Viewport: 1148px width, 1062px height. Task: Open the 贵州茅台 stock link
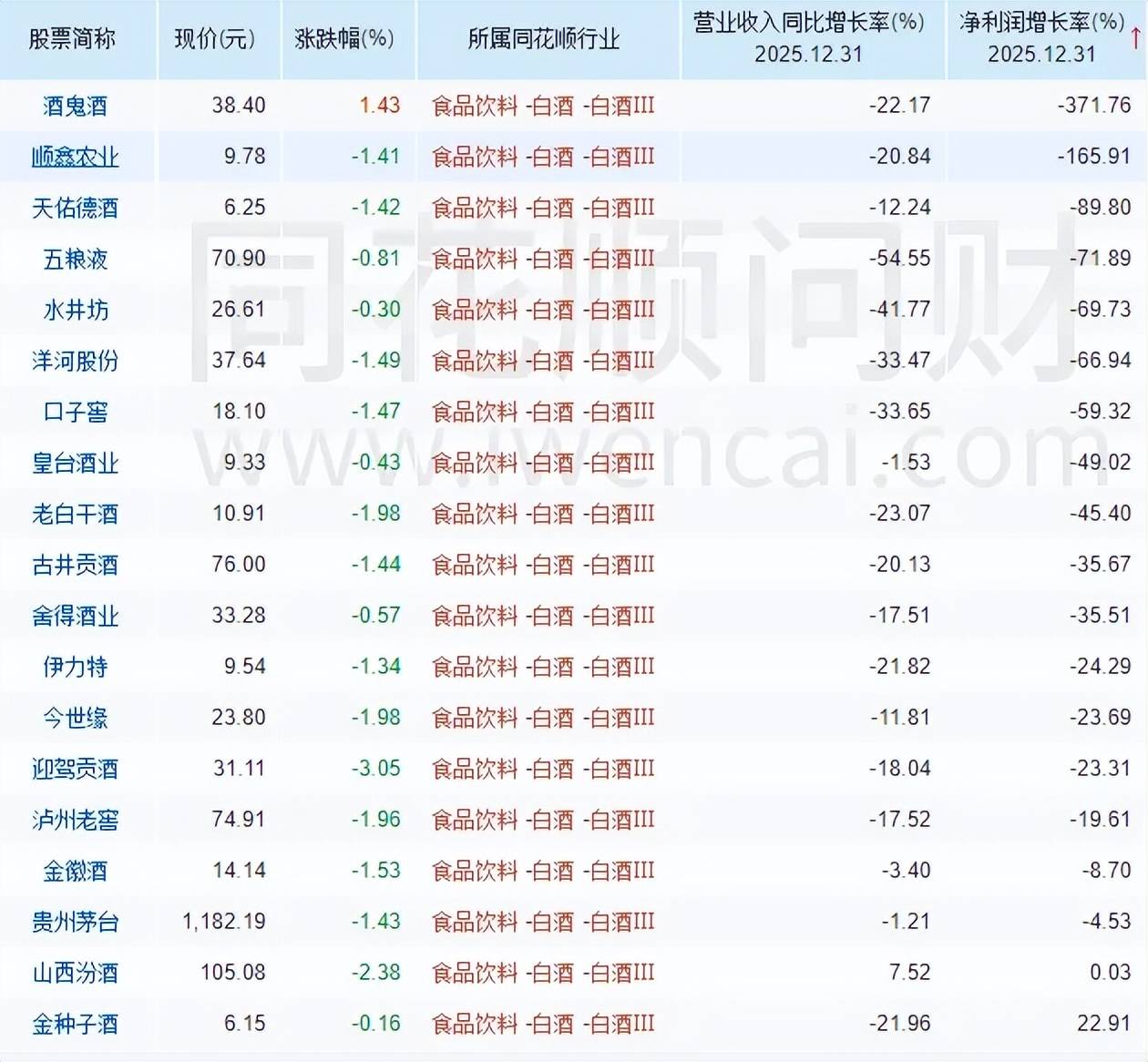coord(75,922)
